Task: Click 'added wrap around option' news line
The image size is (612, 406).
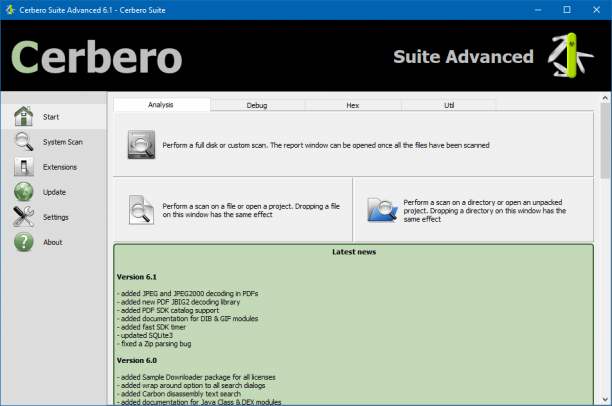Action: click(191, 386)
